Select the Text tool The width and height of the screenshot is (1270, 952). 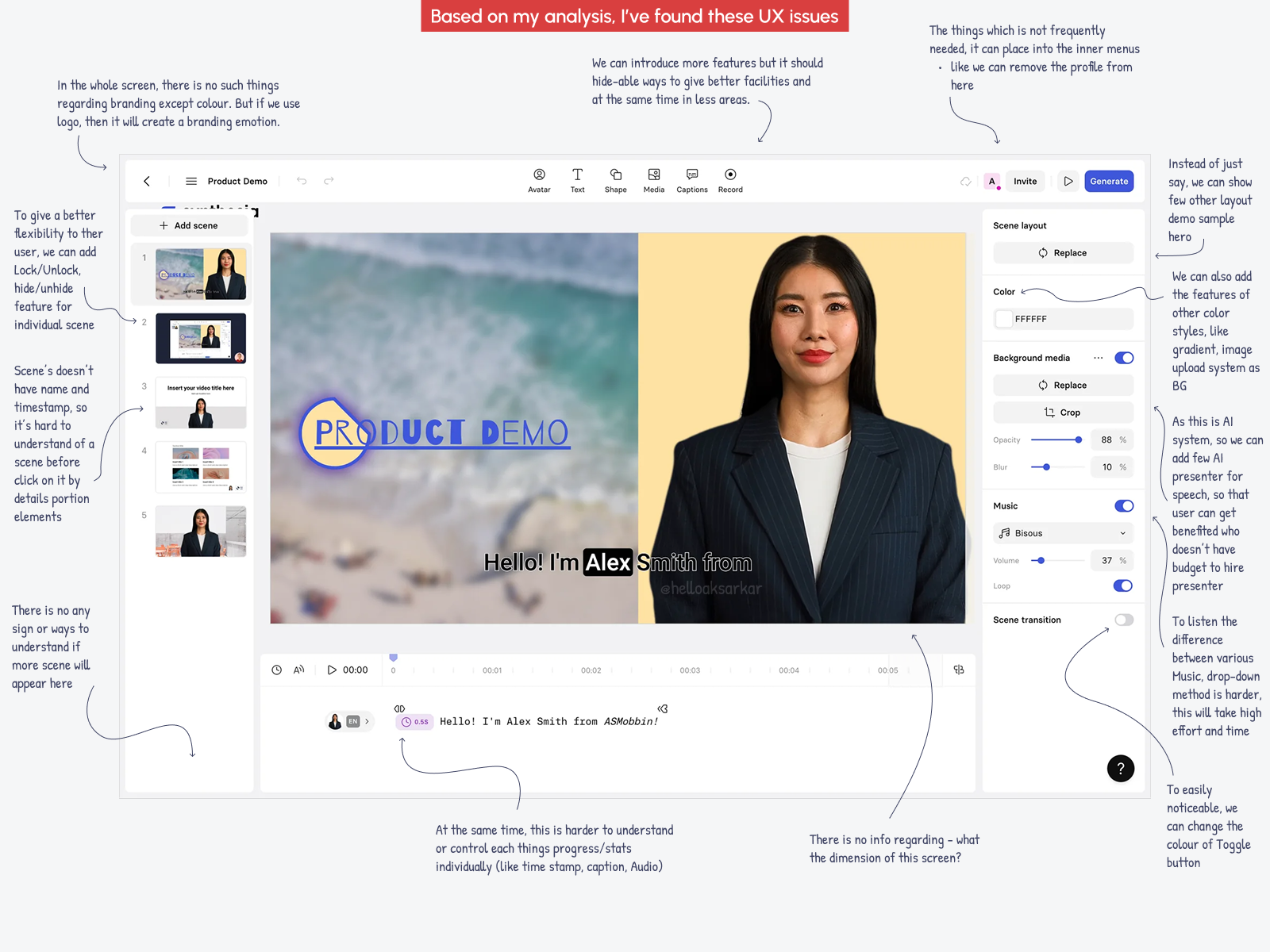point(577,180)
